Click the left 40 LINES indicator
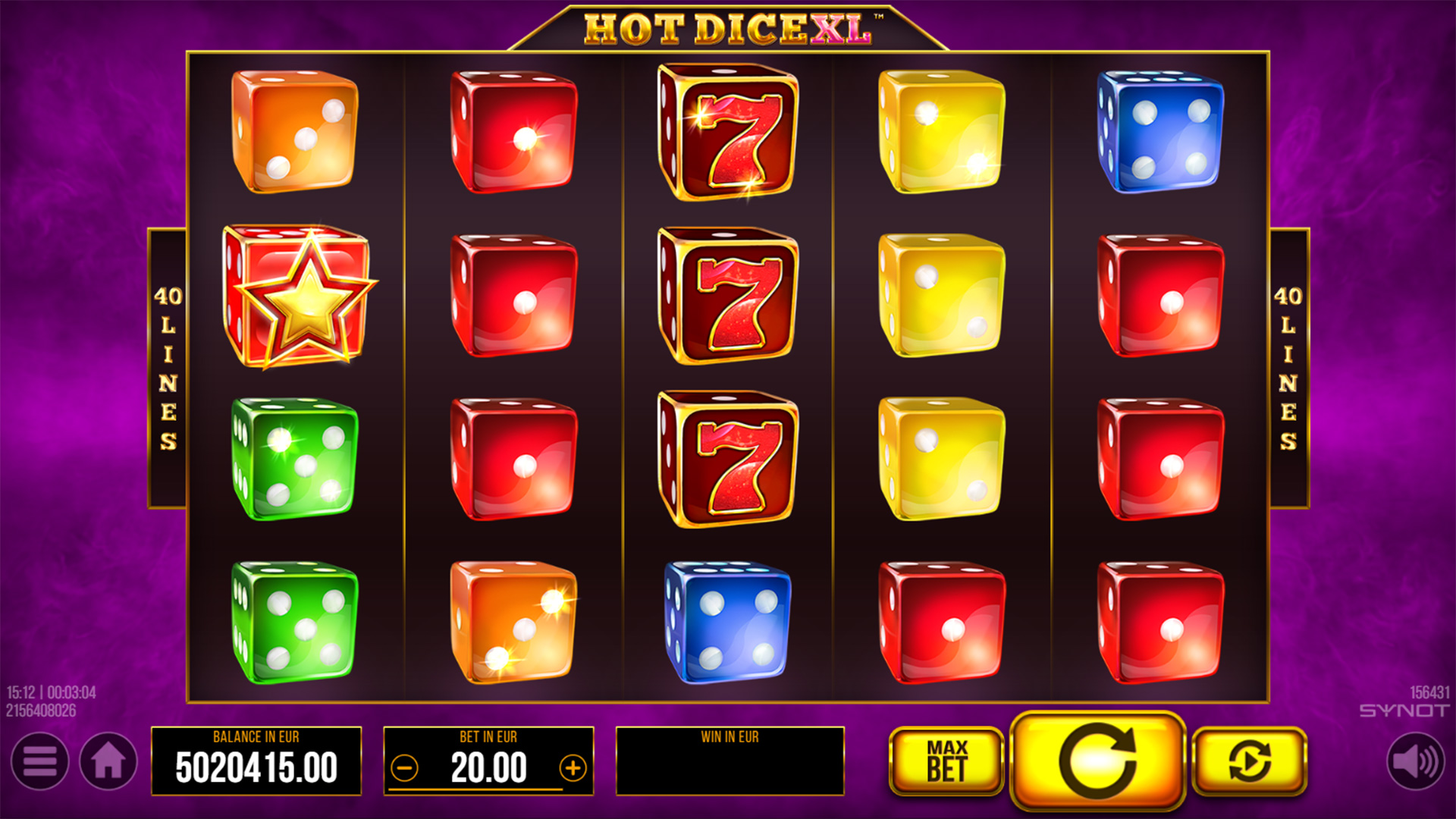Screen dimensions: 1456x819 point(168,368)
